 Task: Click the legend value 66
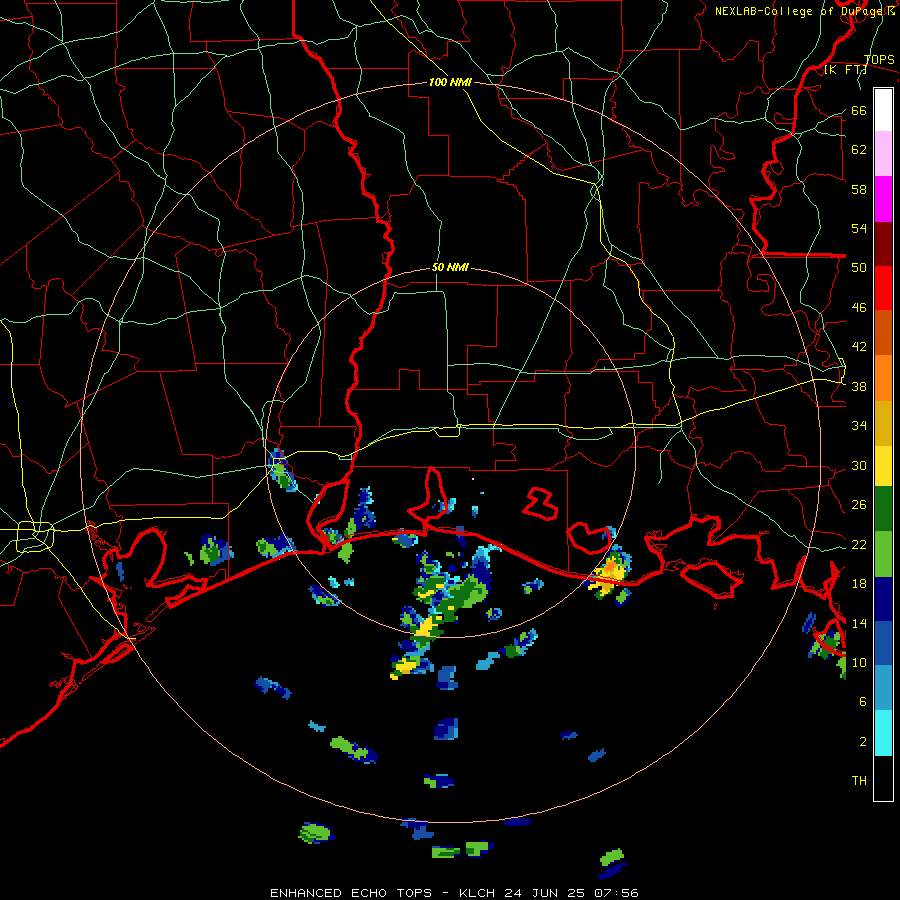pyautogui.click(x=859, y=110)
